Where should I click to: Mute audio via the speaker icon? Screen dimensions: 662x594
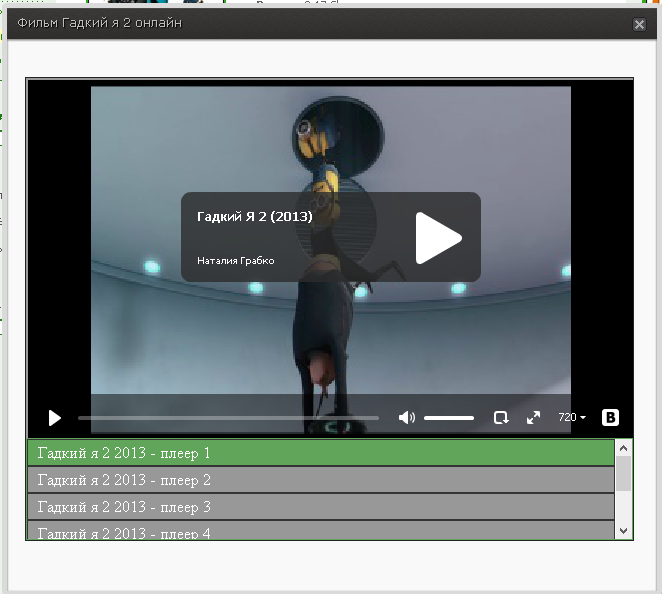tap(406, 418)
